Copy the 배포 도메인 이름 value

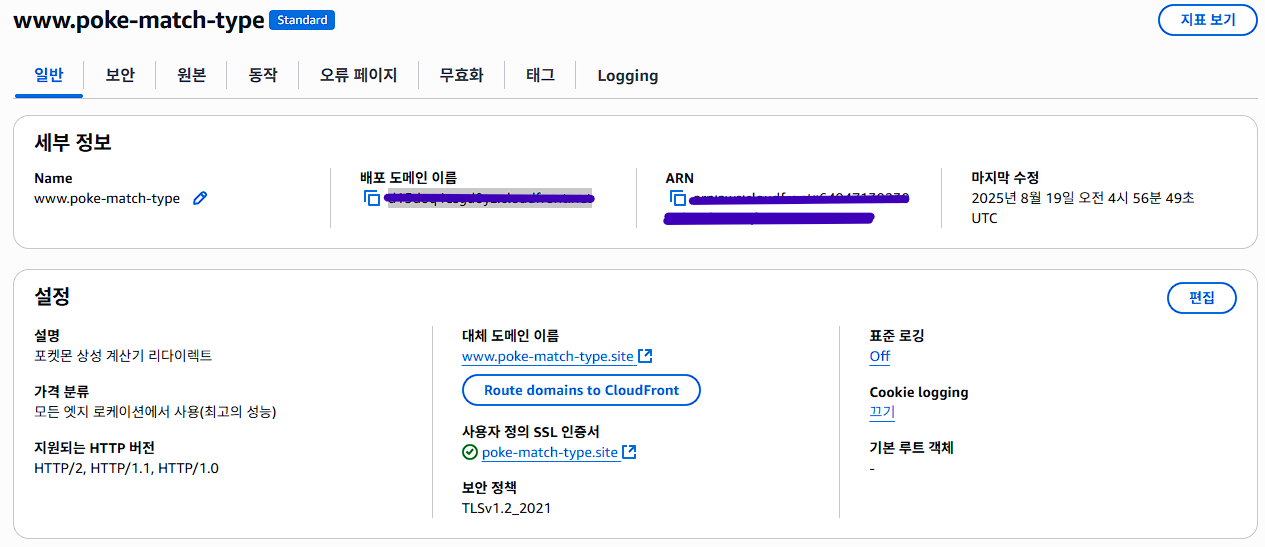click(x=372, y=198)
